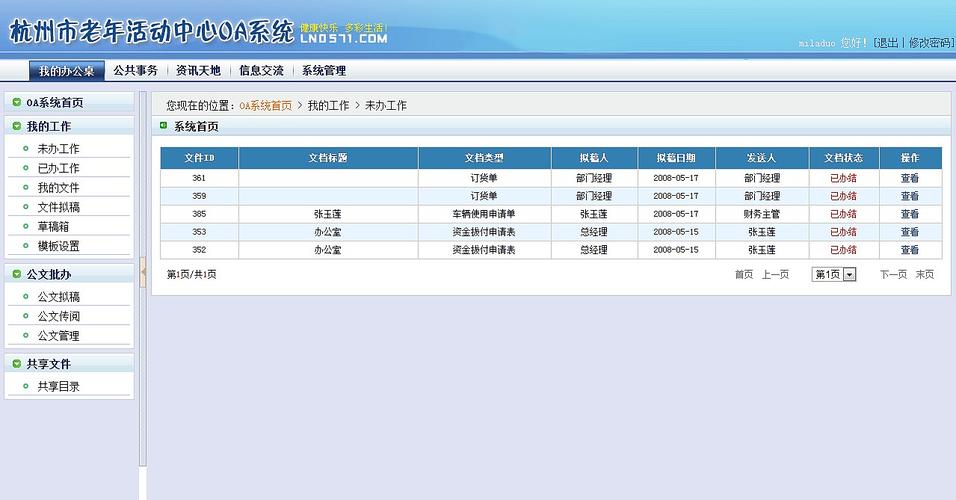Open the 第1页 page dropdown

834,274
